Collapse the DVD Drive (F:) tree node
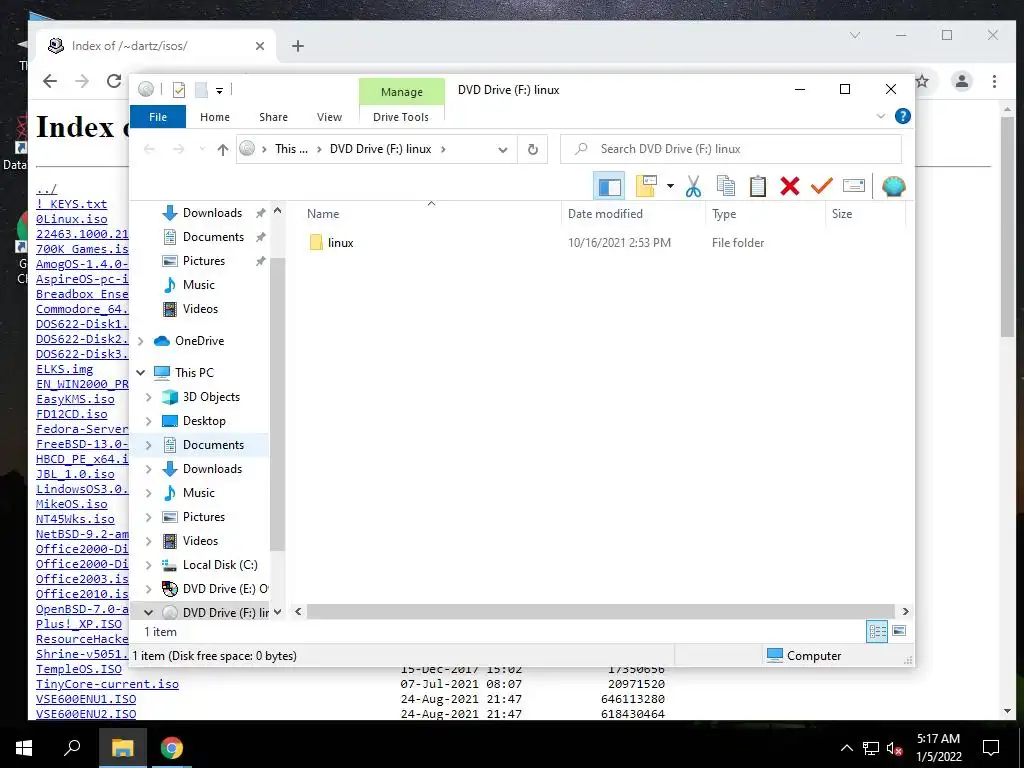This screenshot has height=768, width=1024. pos(149,612)
